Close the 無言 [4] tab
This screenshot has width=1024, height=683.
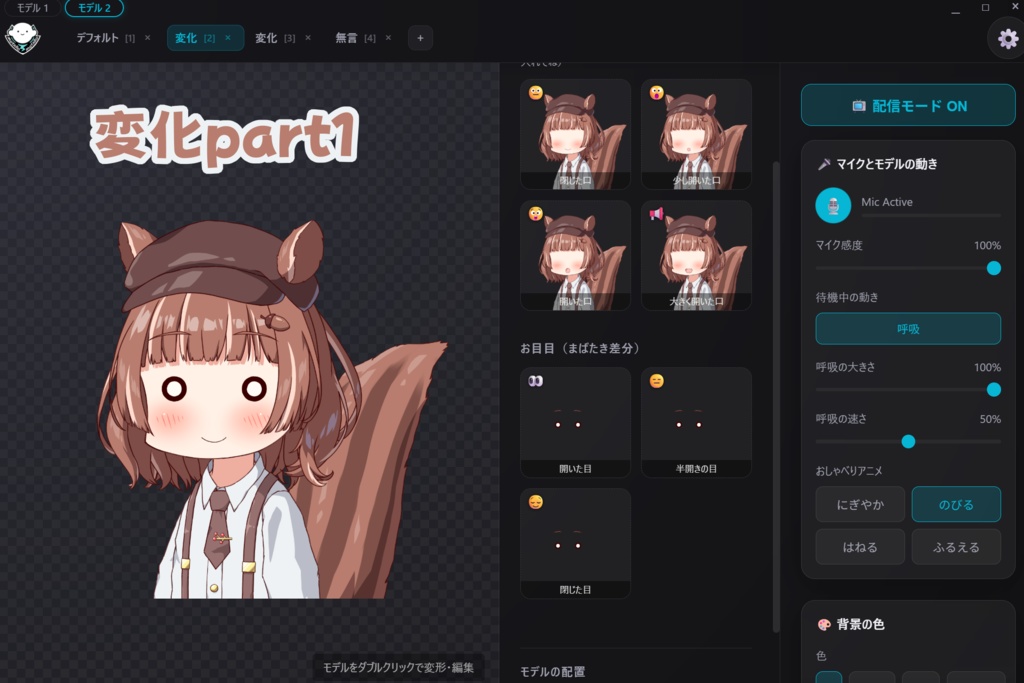tap(388, 38)
